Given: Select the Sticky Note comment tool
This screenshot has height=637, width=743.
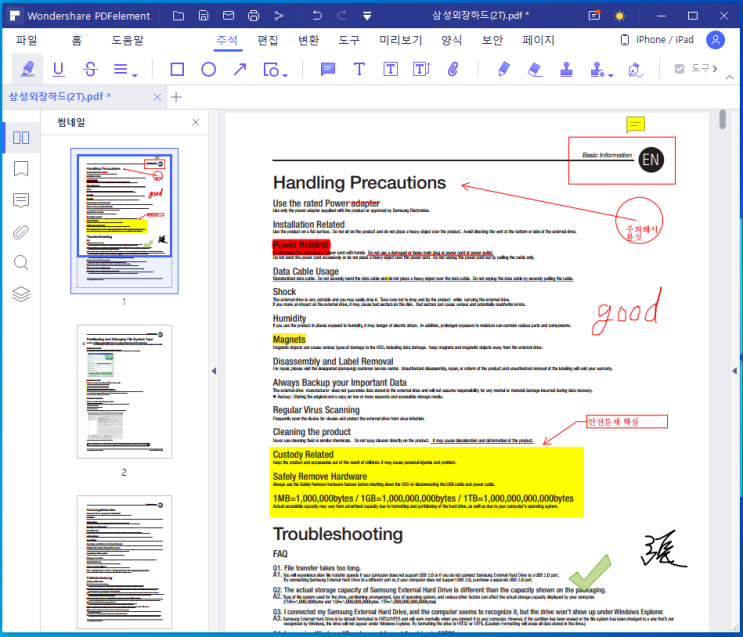Looking at the screenshot, I should (327, 69).
